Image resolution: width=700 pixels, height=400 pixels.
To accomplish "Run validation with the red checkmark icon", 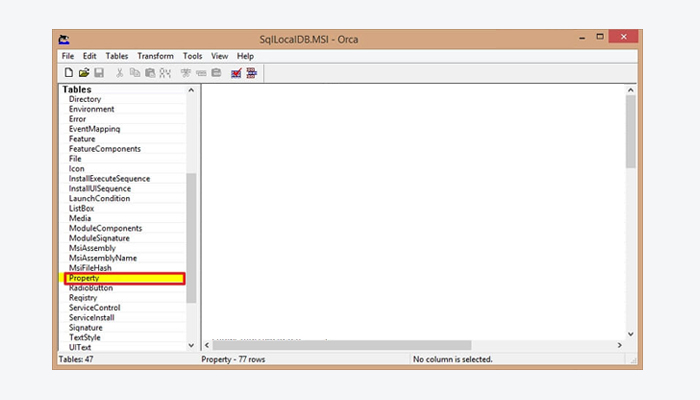I will 236,73.
